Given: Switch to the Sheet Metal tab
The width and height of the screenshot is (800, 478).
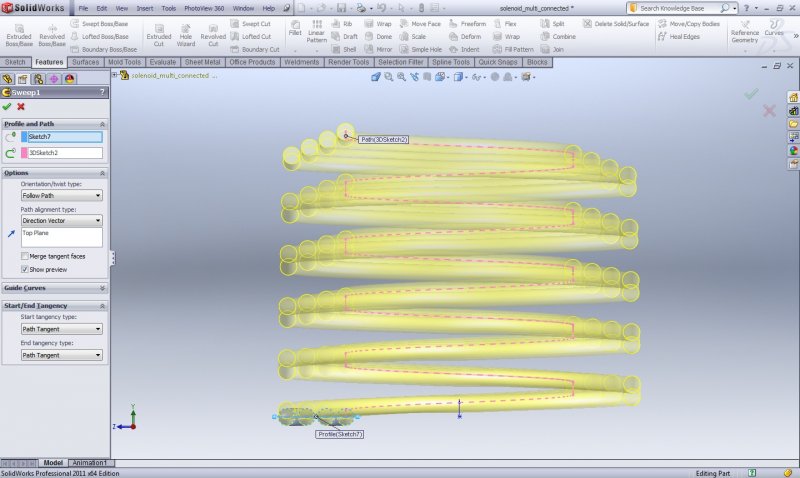Looking at the screenshot, I should pos(203,62).
